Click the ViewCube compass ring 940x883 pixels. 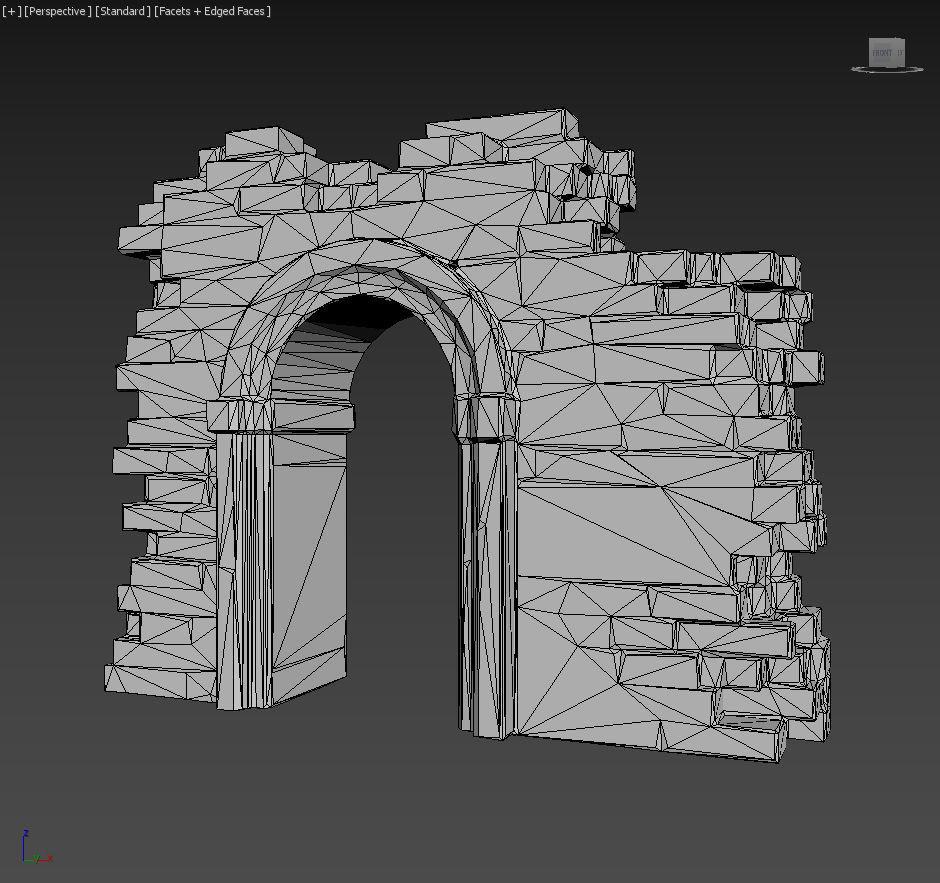click(887, 70)
